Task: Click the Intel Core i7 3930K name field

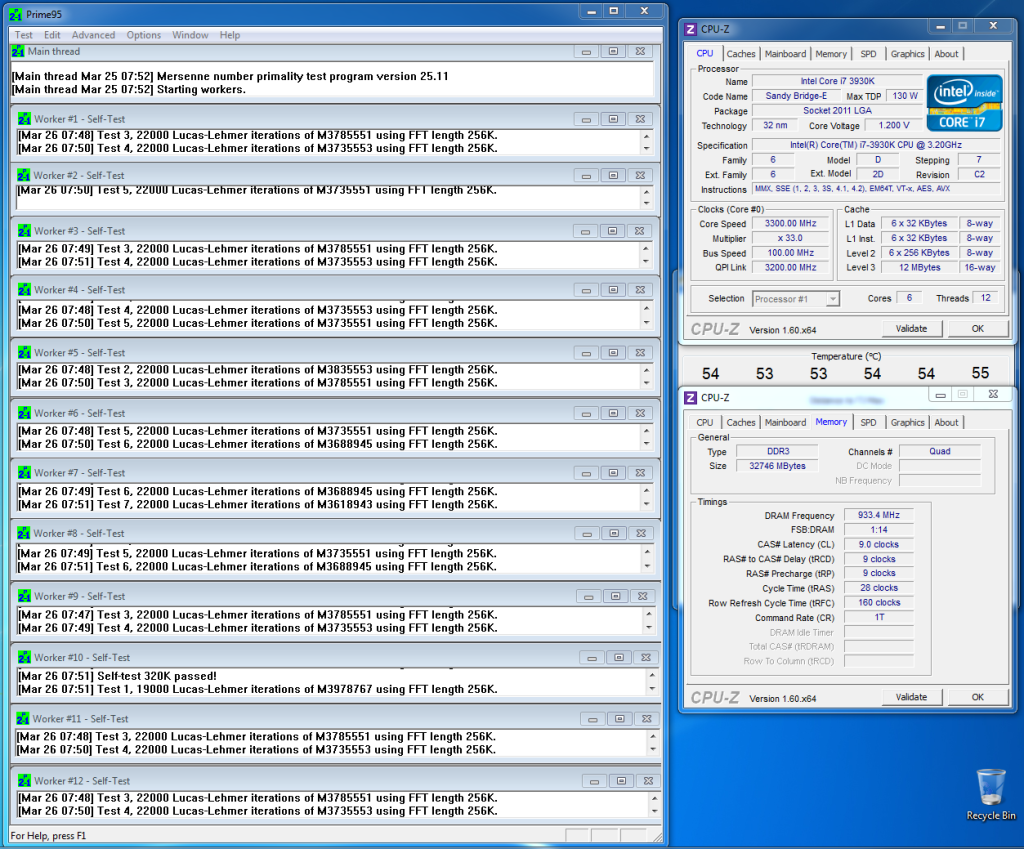Action: click(x=837, y=81)
